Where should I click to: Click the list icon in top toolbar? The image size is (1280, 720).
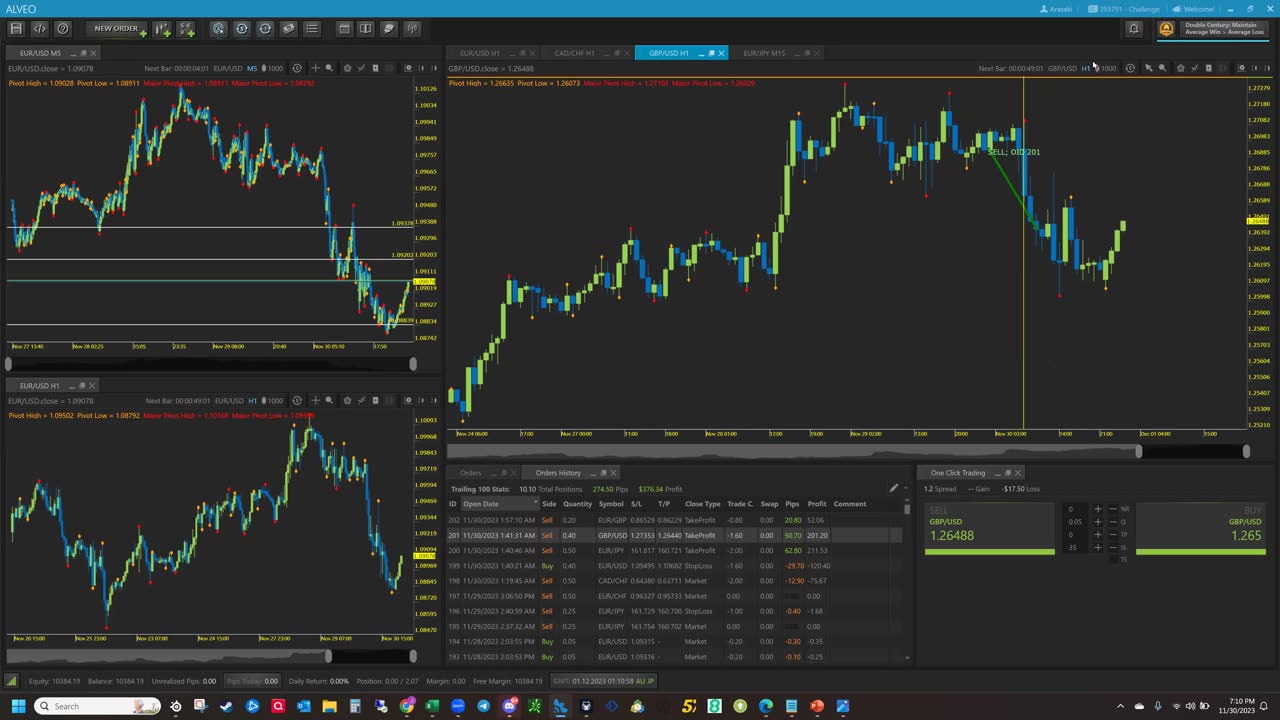coord(312,29)
